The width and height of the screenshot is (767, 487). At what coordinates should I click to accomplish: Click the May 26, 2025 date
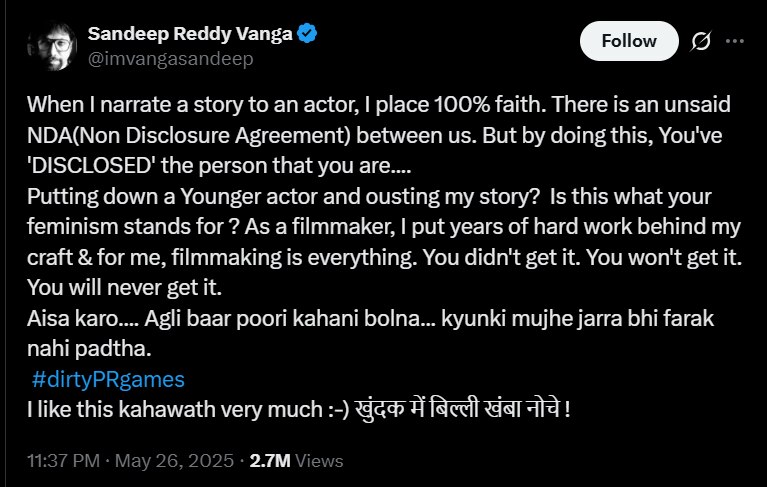177,461
